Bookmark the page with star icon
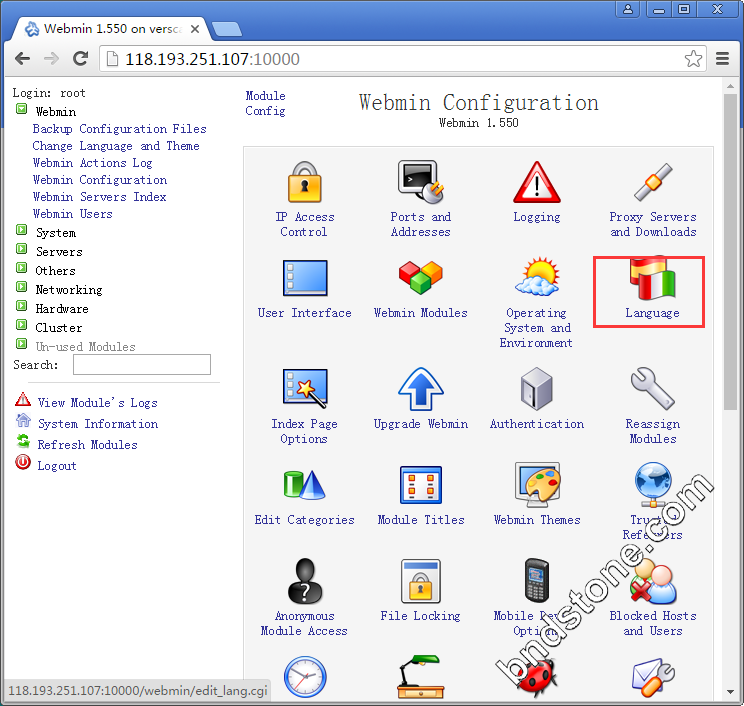744x706 pixels. 693,59
